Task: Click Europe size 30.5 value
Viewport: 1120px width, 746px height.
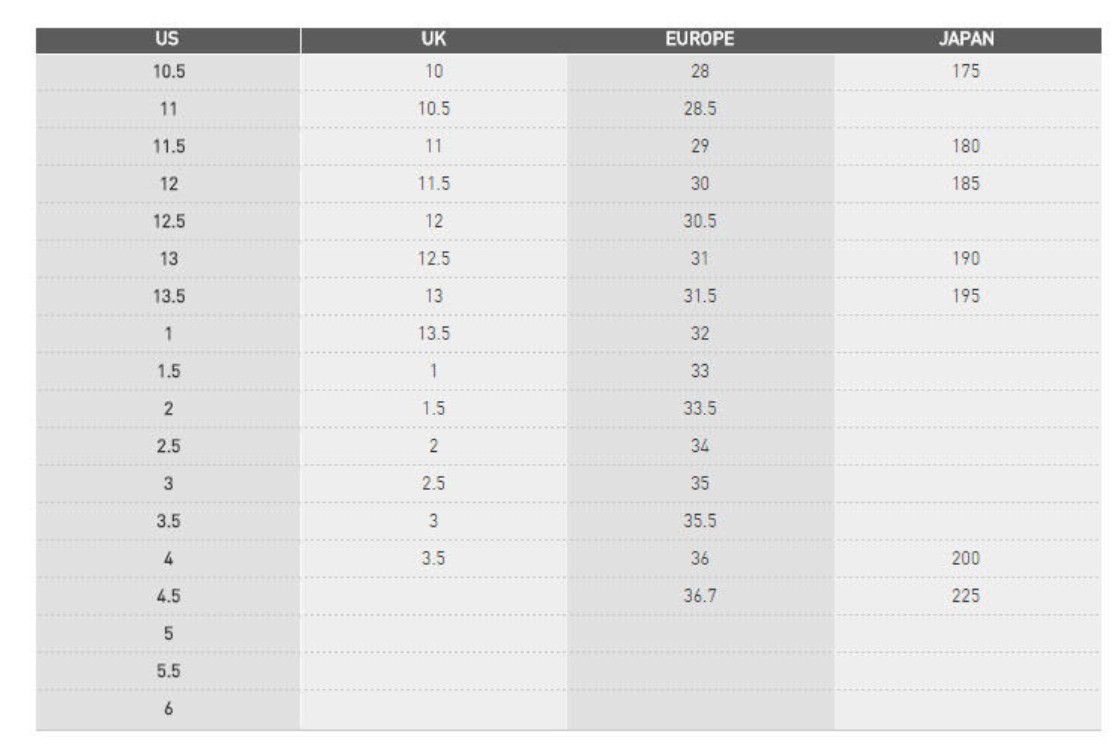Action: coord(700,222)
